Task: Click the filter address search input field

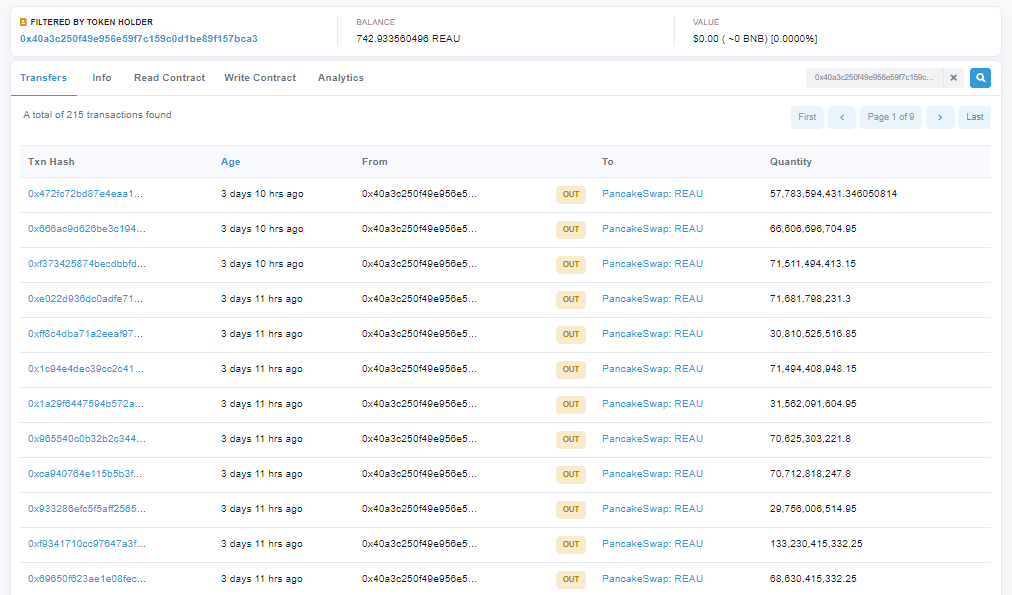Action: click(873, 78)
